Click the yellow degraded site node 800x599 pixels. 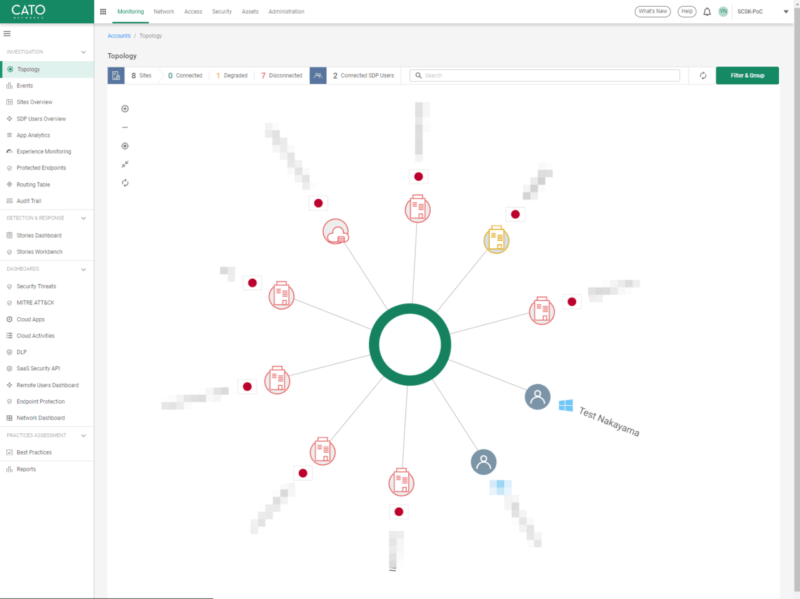(497, 238)
